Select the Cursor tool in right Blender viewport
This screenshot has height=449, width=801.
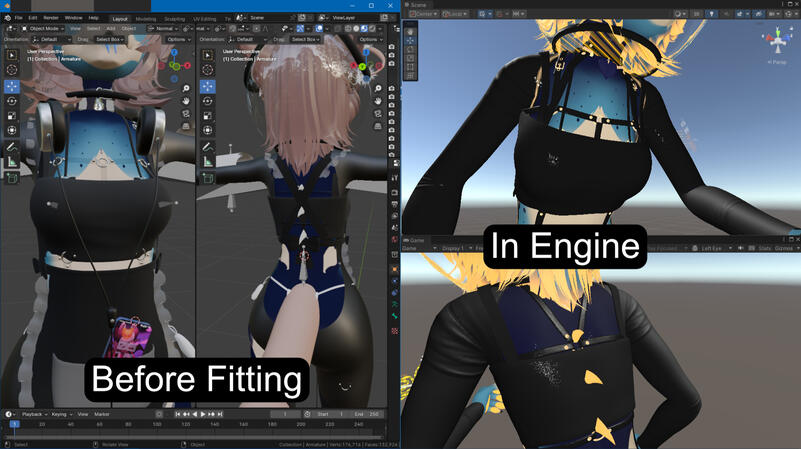coord(207,70)
